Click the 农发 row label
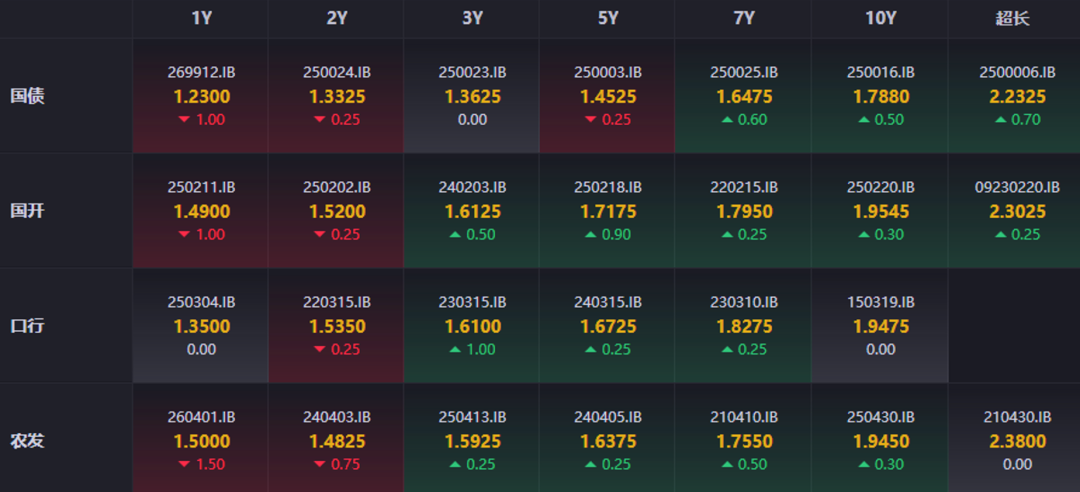This screenshot has width=1080, height=492. 27,441
